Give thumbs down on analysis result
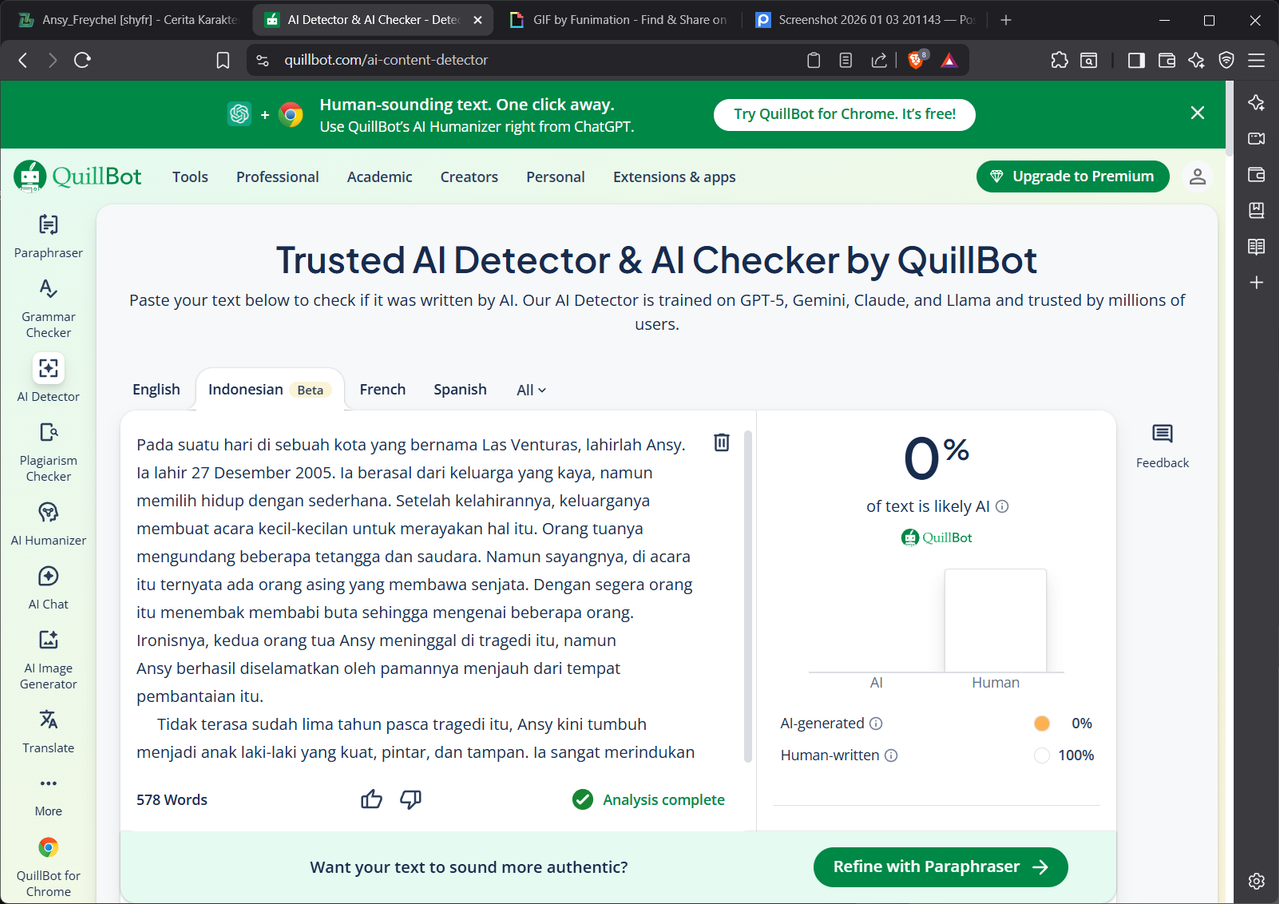This screenshot has height=904, width=1279. coord(410,799)
